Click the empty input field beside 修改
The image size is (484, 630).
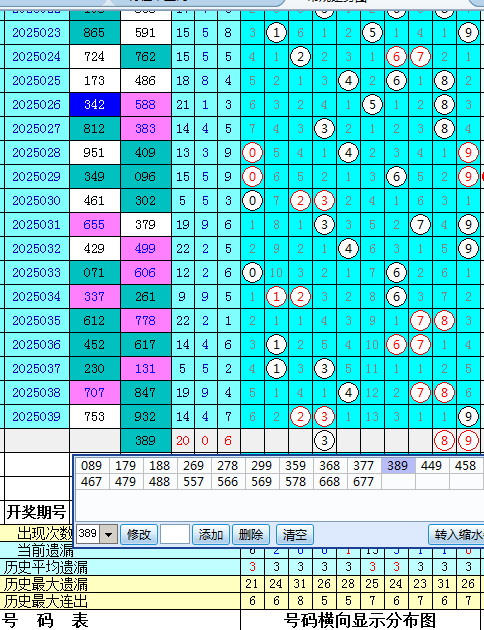[175, 534]
